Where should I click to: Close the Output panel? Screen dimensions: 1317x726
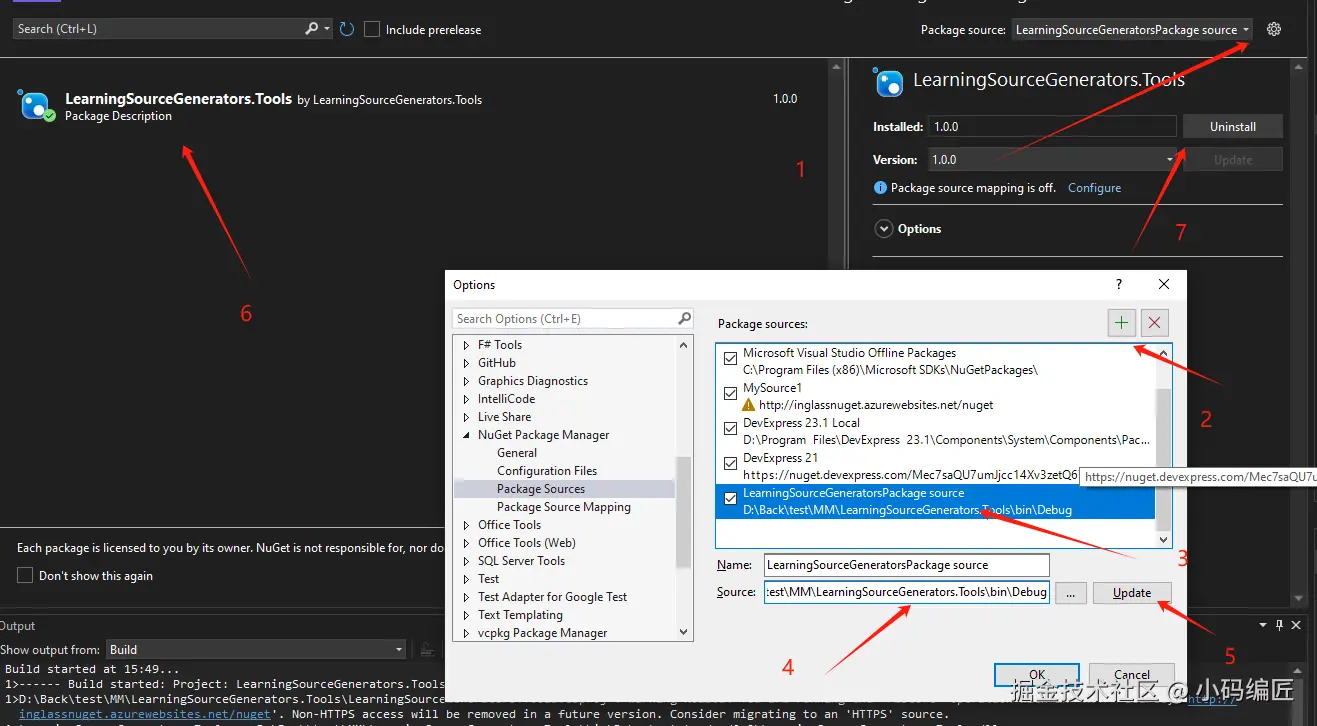click(1297, 625)
